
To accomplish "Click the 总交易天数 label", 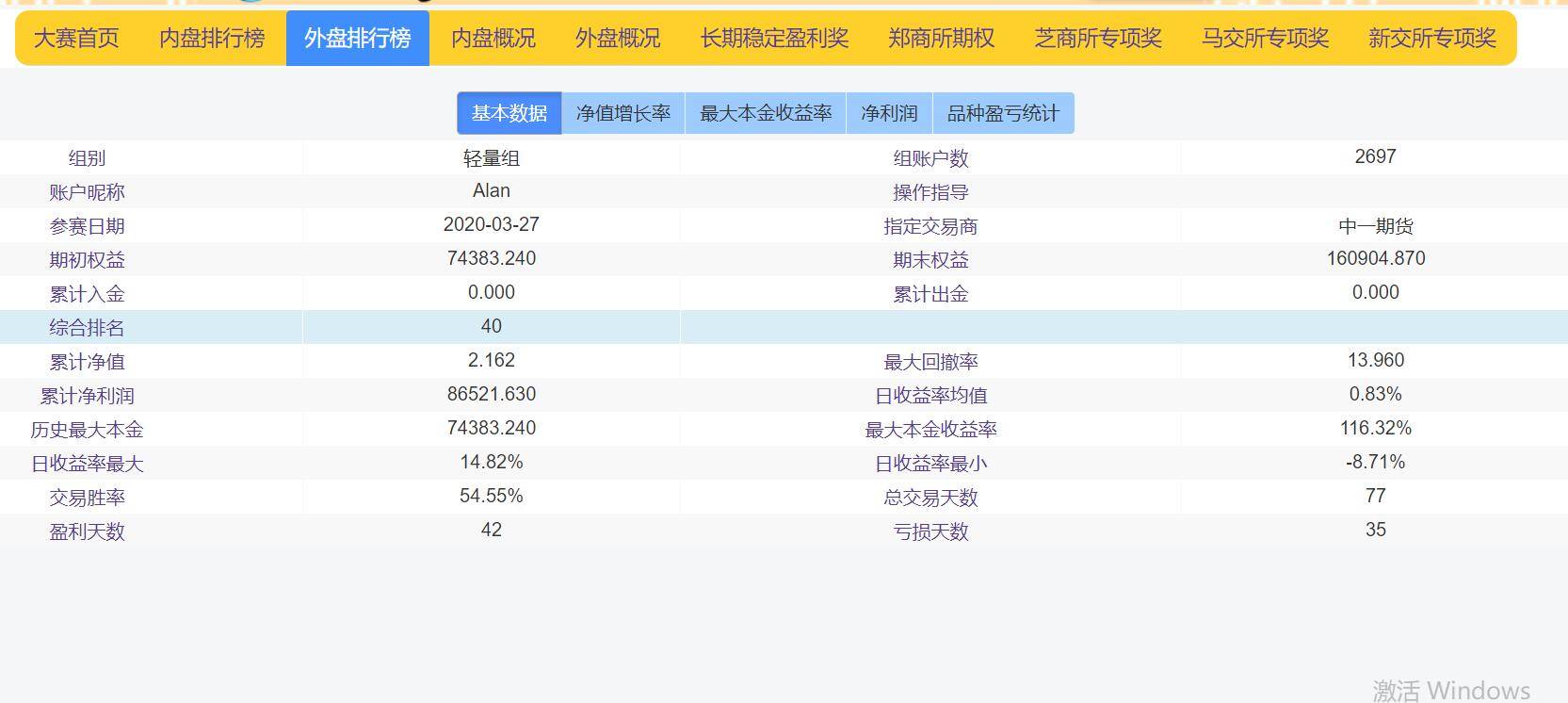I will point(930,498).
